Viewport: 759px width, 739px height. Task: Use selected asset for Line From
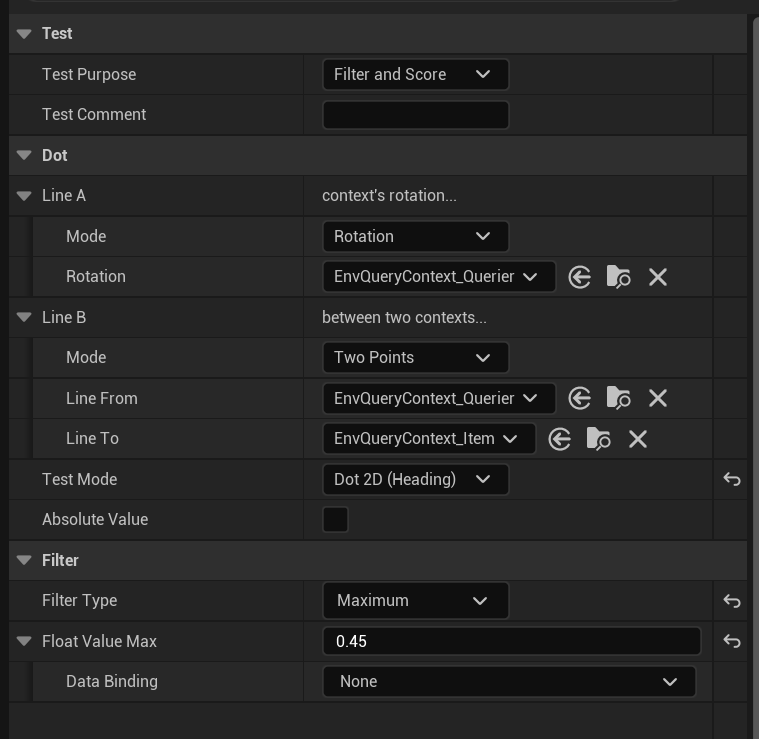pyautogui.click(x=579, y=398)
